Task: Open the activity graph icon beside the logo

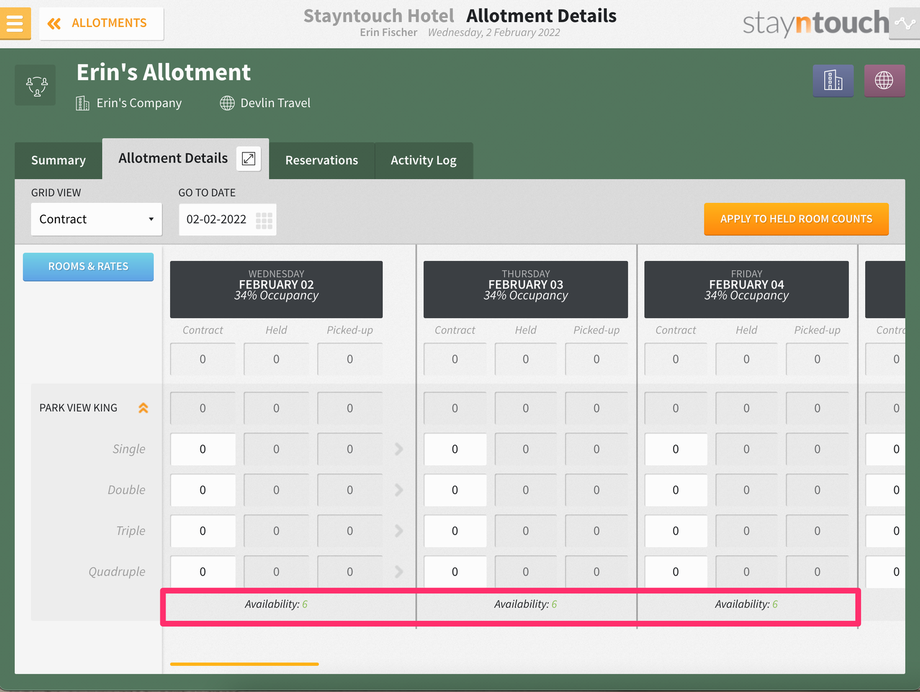Action: tap(905, 23)
